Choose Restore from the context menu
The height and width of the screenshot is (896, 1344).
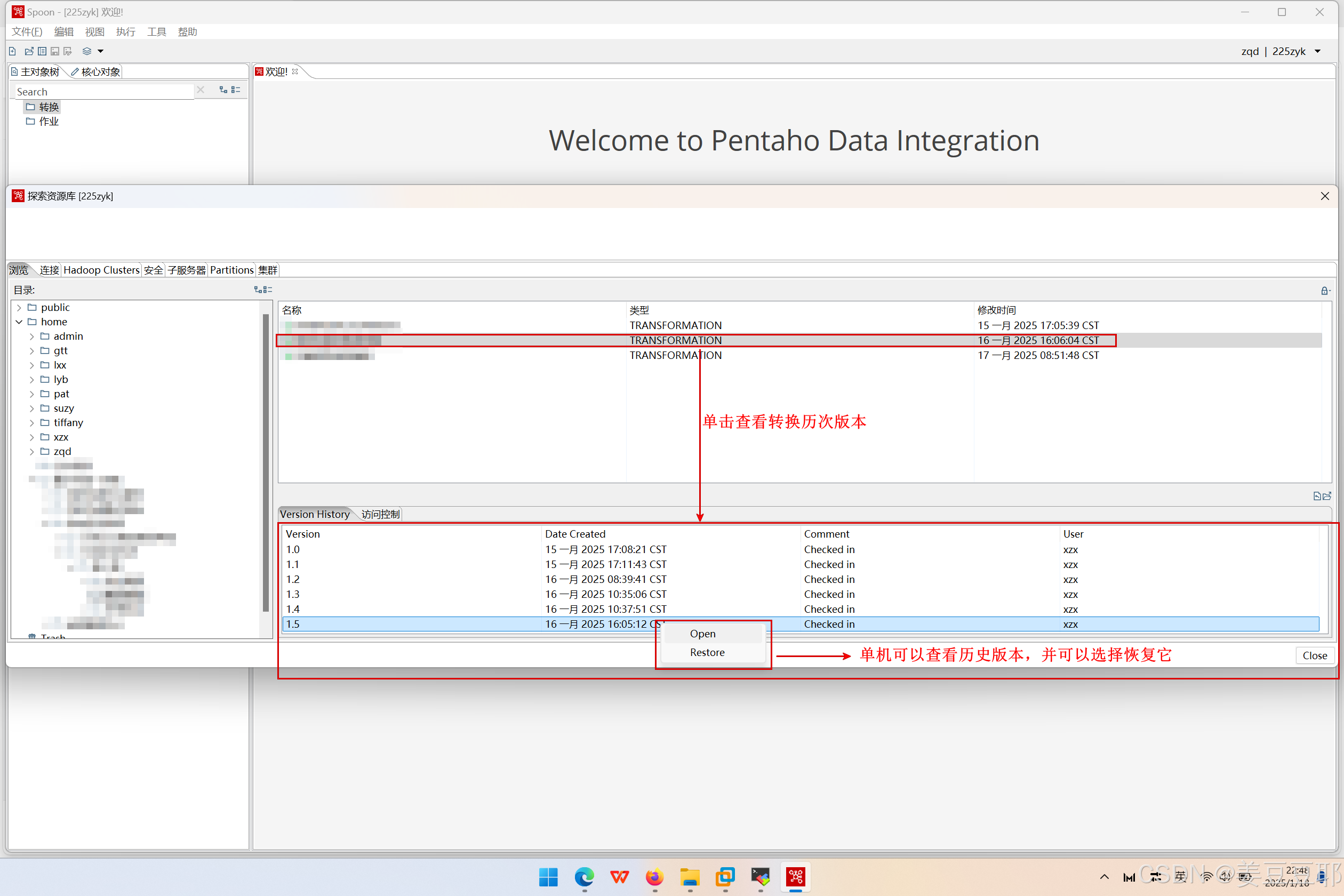coord(707,652)
